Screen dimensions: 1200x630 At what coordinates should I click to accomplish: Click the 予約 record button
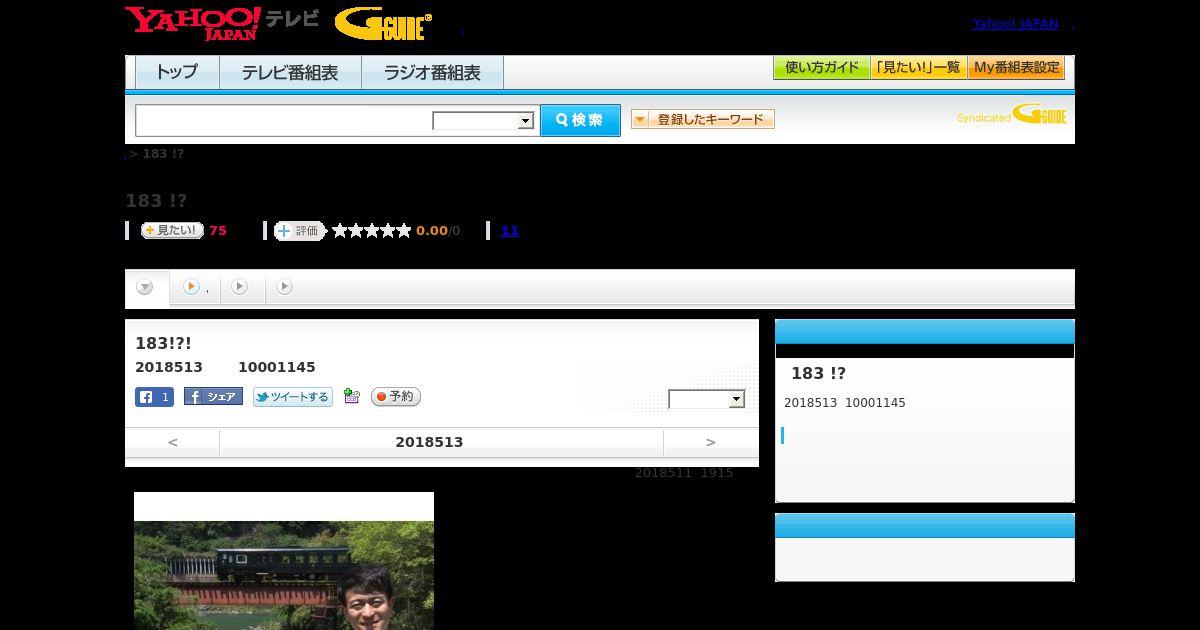tap(396, 397)
